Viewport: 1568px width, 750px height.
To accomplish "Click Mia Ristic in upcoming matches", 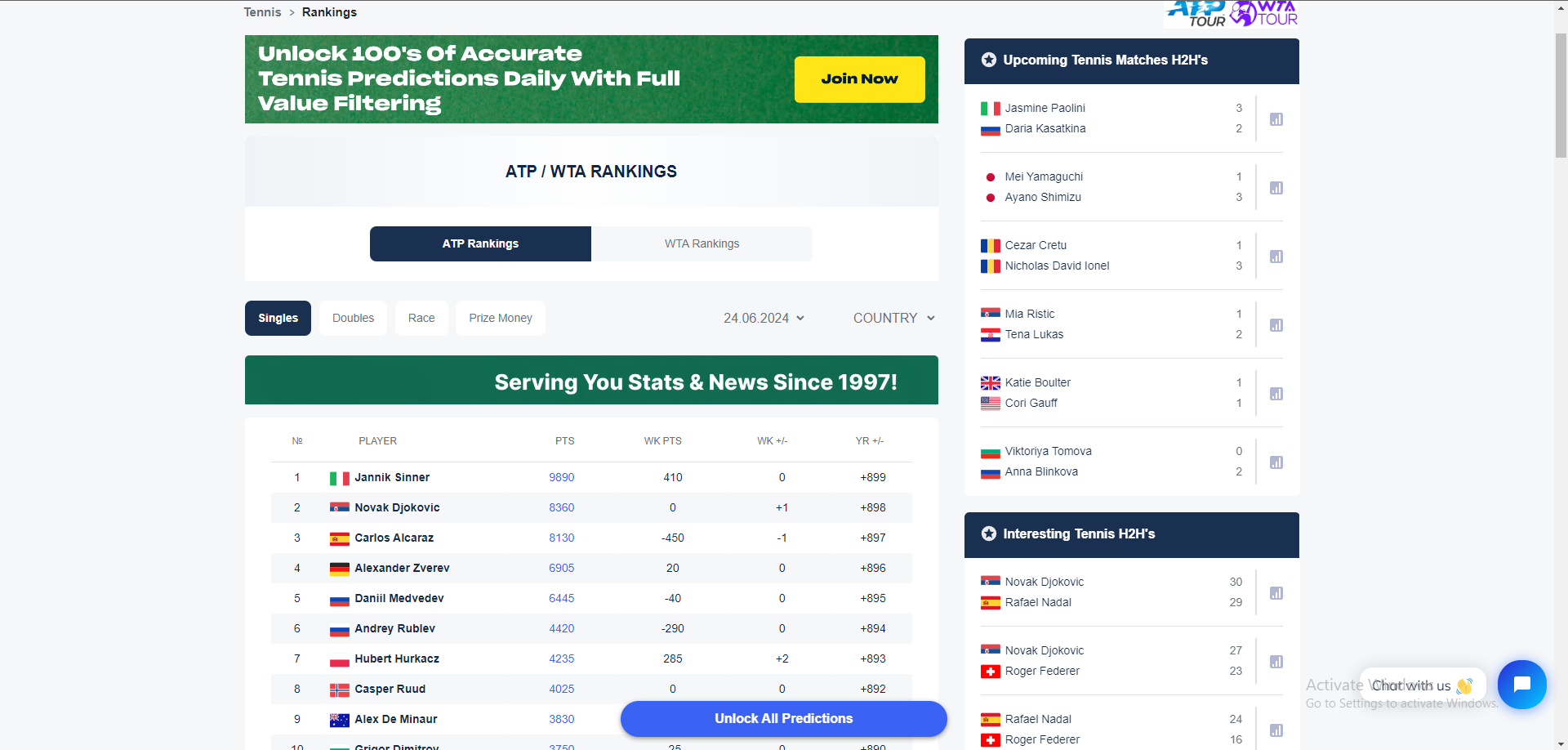I will [1030, 314].
